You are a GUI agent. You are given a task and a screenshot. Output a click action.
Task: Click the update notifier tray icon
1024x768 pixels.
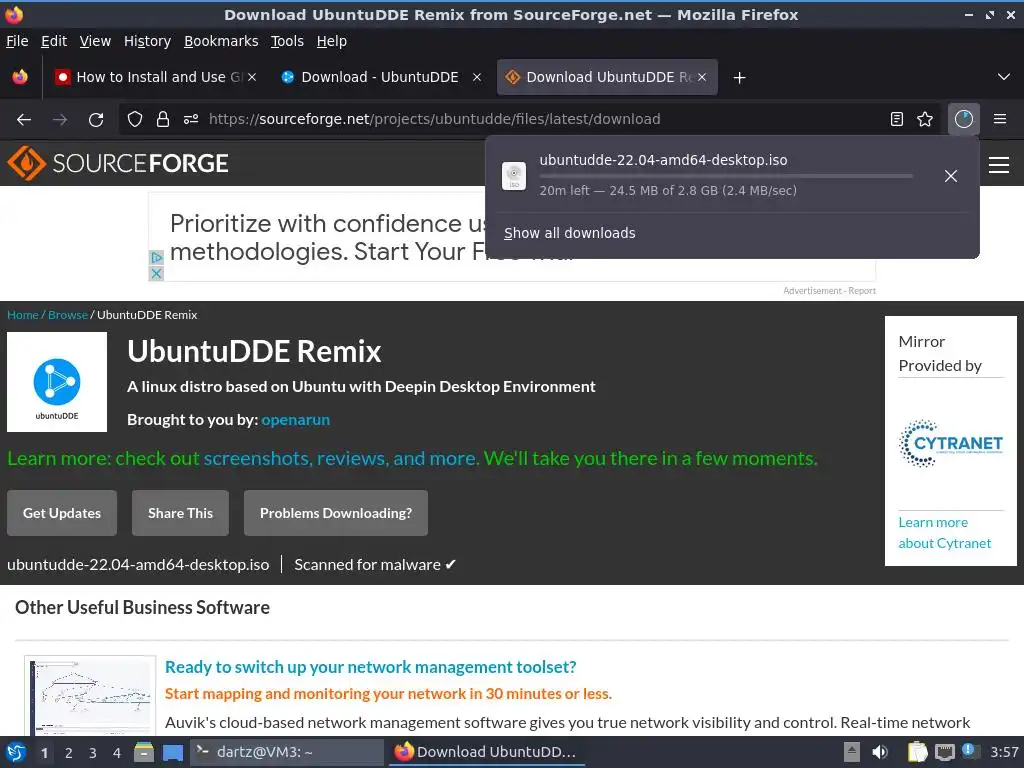(970, 751)
